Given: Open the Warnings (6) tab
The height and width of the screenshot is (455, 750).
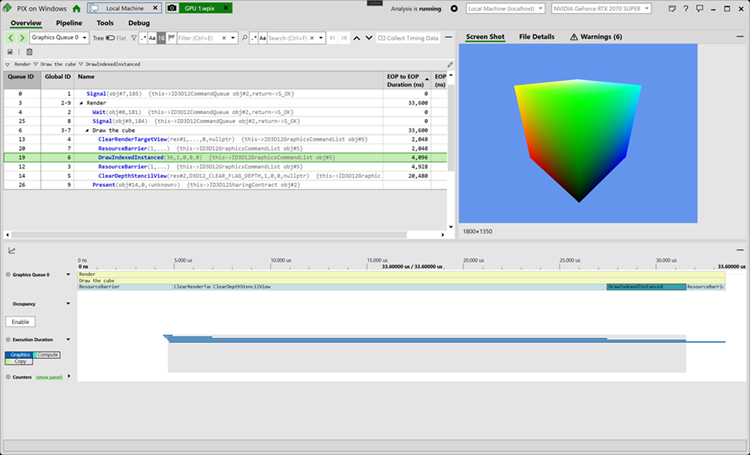Looking at the screenshot, I should point(595,37).
